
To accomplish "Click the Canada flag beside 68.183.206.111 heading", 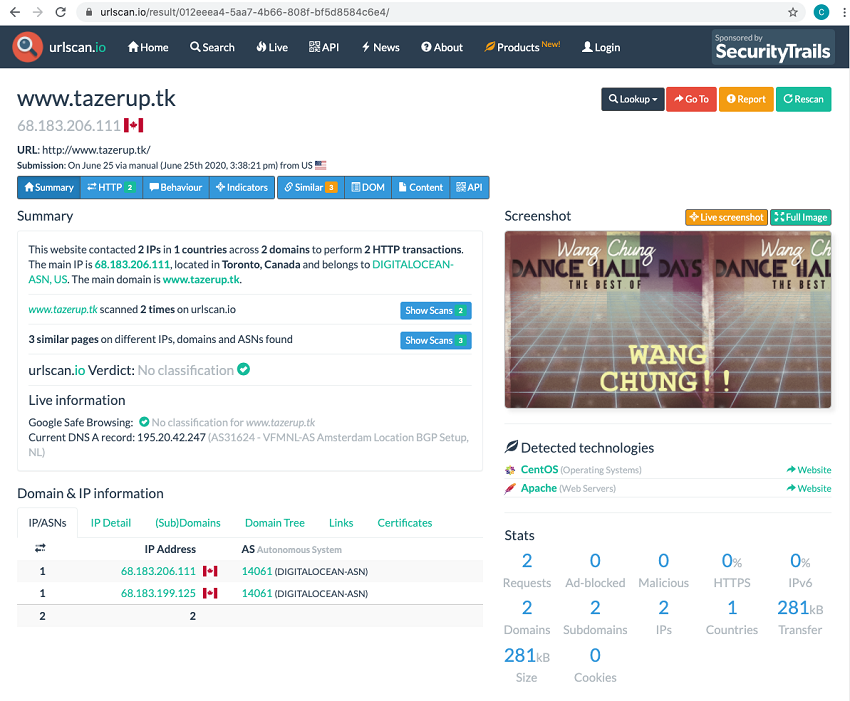I will [x=133, y=126].
